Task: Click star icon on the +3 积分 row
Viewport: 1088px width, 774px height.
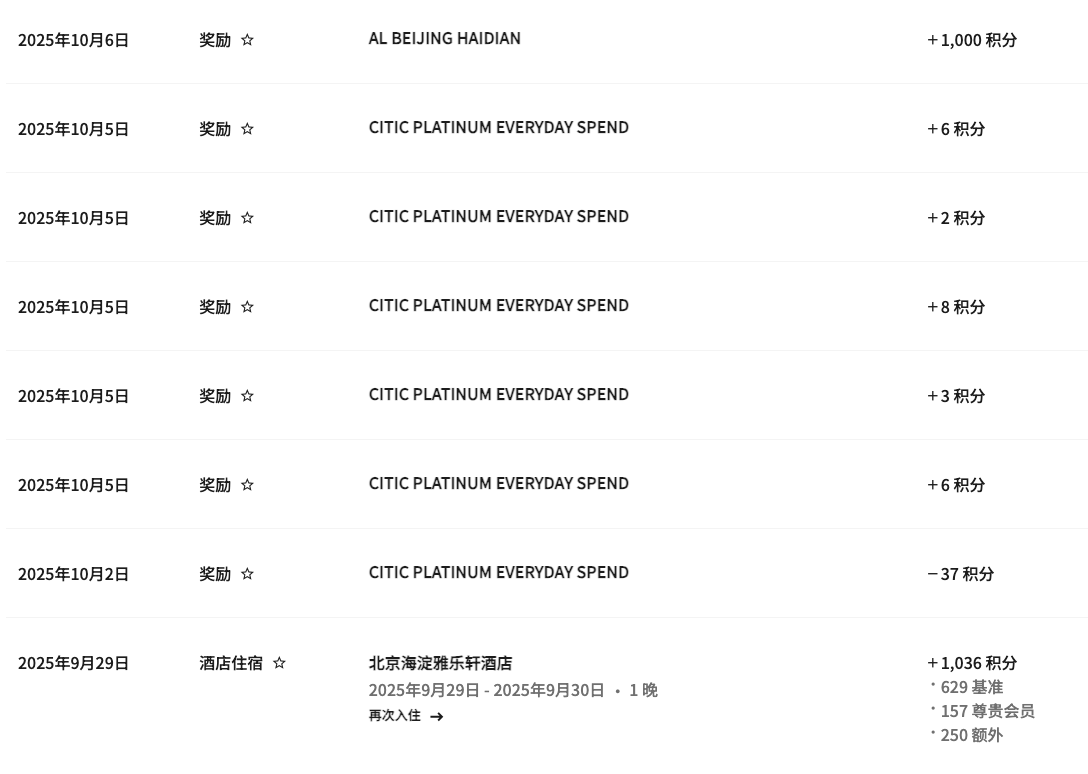Action: (x=247, y=396)
